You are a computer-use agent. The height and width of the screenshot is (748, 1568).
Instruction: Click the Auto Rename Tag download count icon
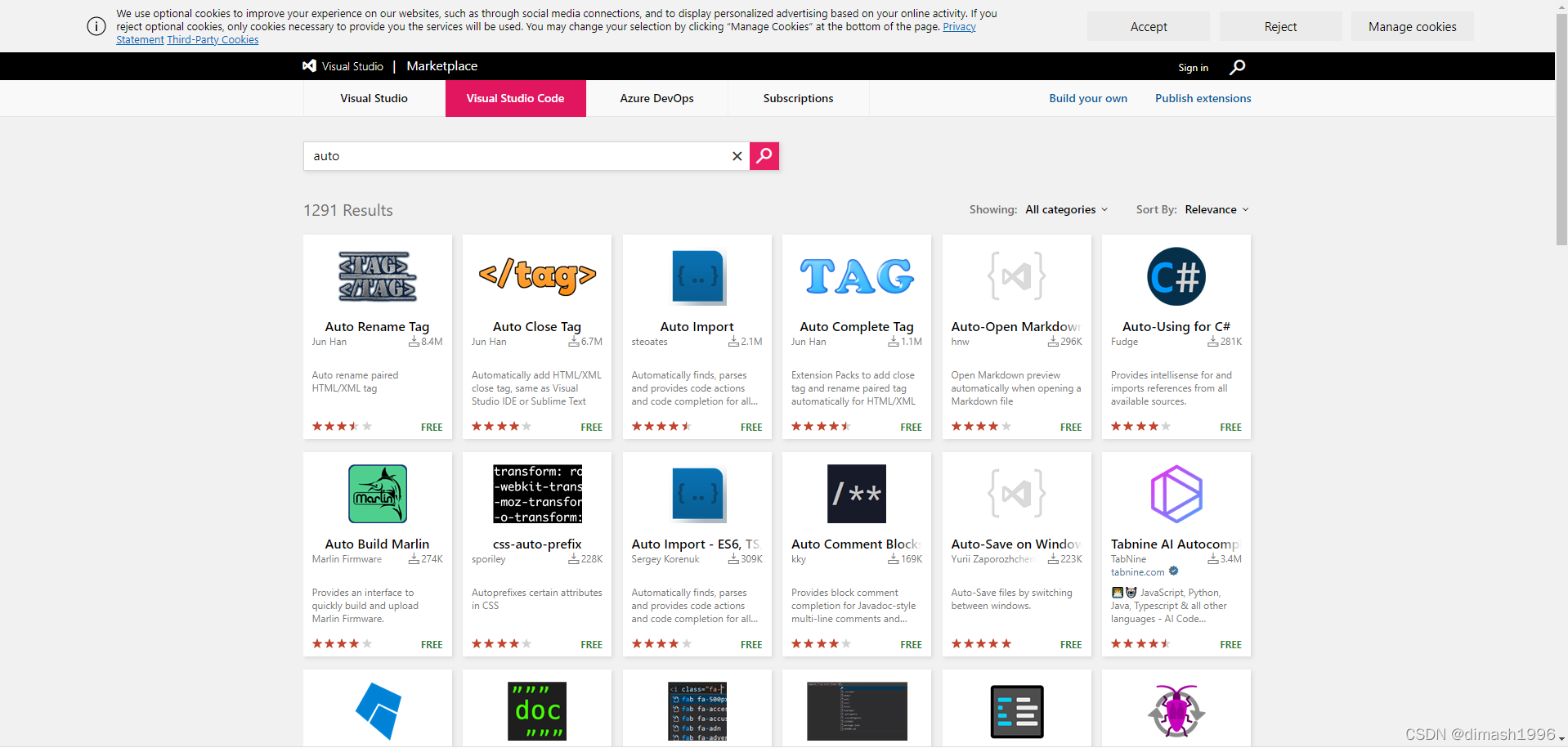pos(414,342)
